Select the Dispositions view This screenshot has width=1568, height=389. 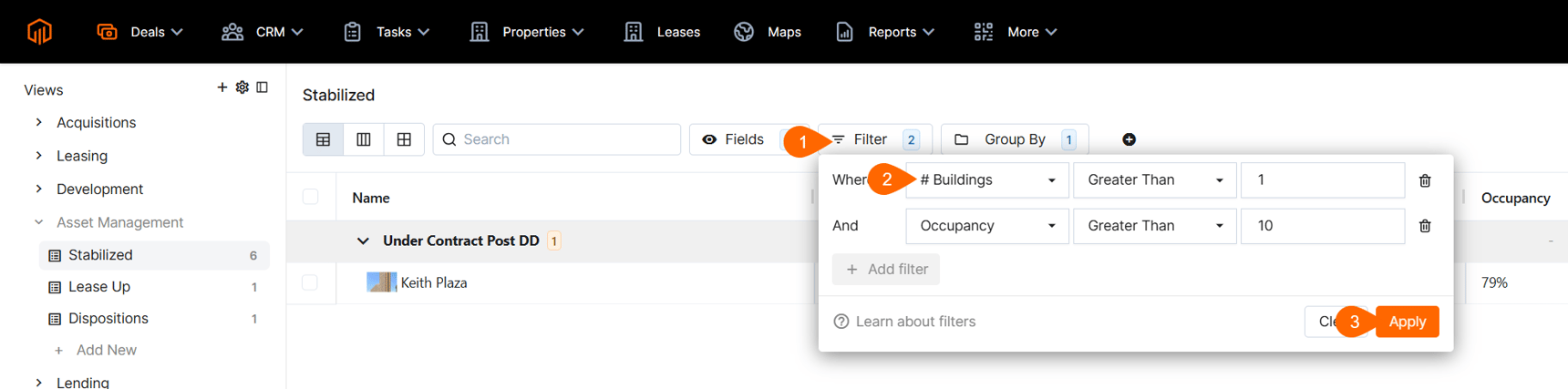click(154, 319)
